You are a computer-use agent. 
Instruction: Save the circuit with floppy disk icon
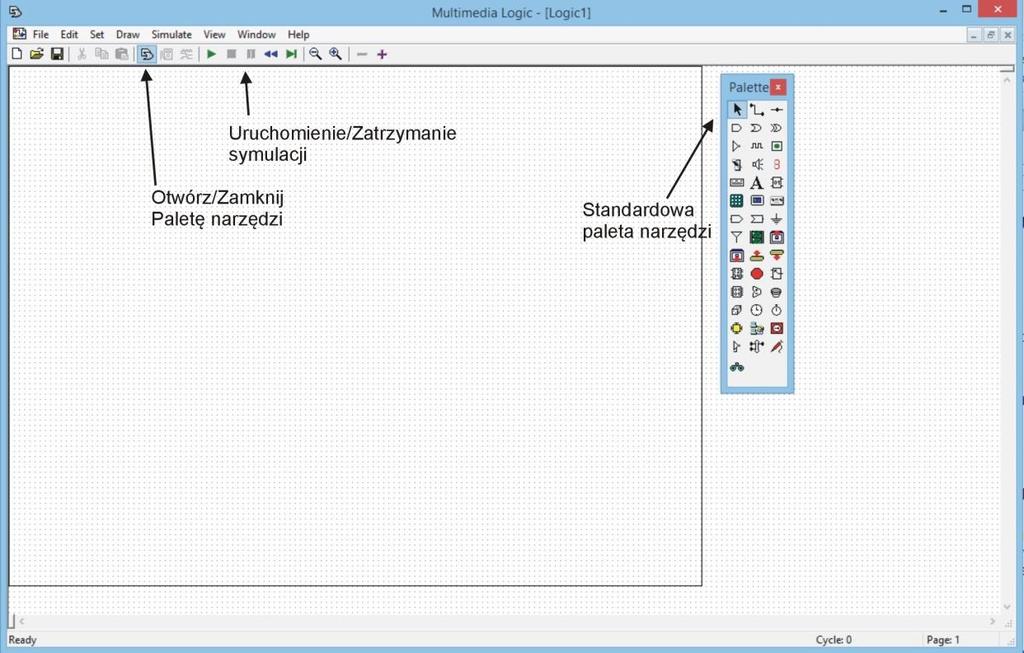click(57, 54)
